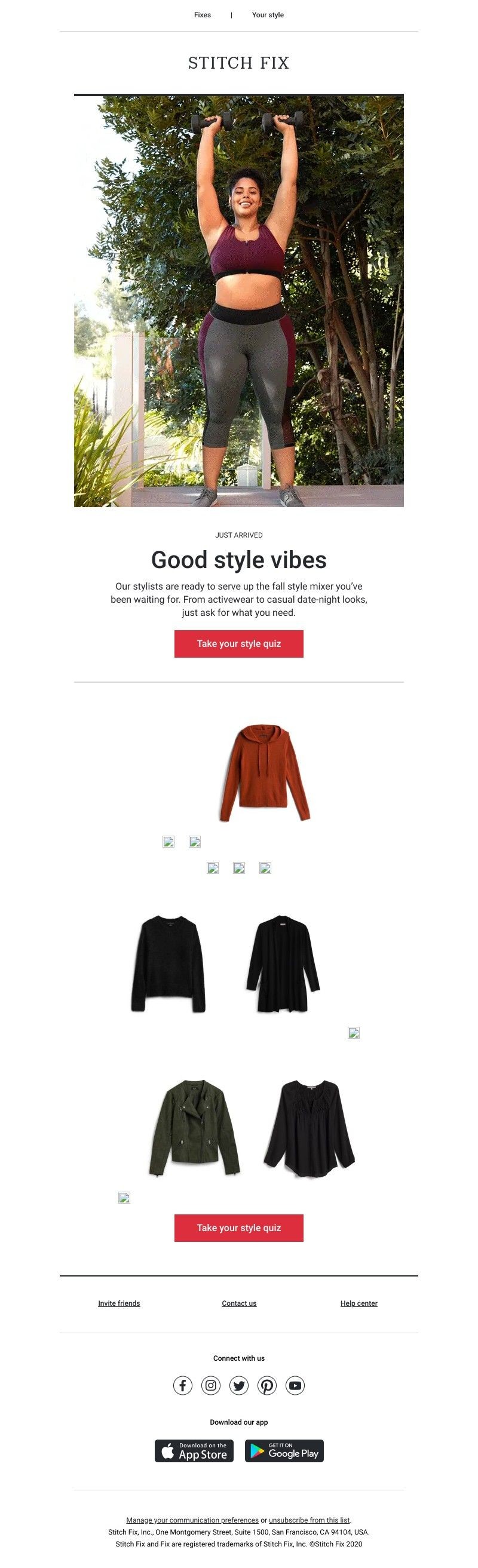Image resolution: width=478 pixels, height=1568 pixels.
Task: Go to the Fixes menu item
Action: [x=202, y=14]
